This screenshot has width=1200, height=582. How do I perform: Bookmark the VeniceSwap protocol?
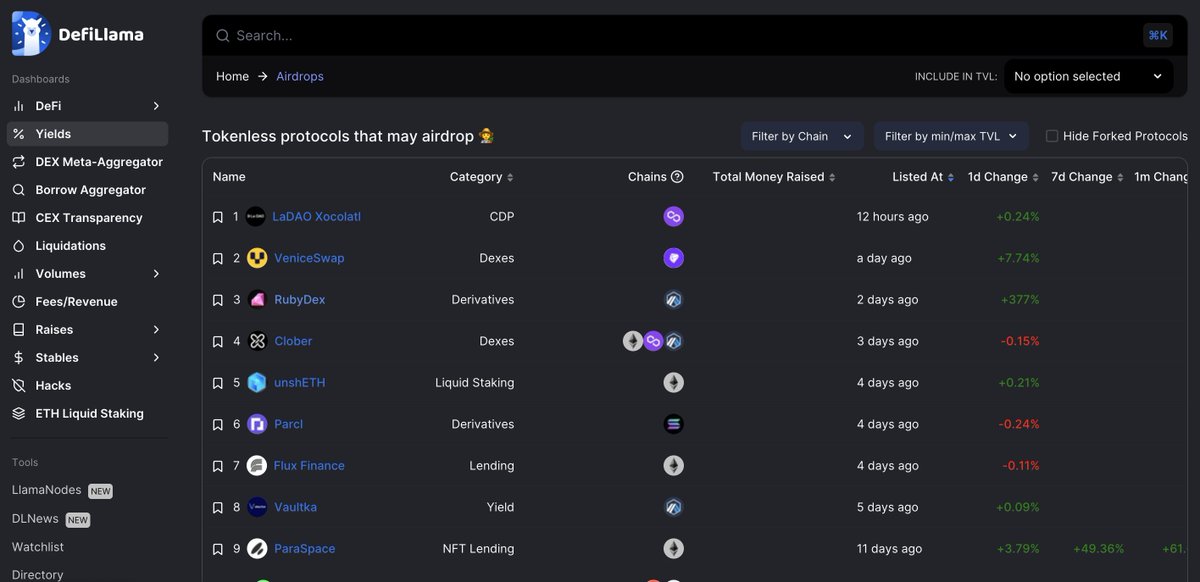217,257
